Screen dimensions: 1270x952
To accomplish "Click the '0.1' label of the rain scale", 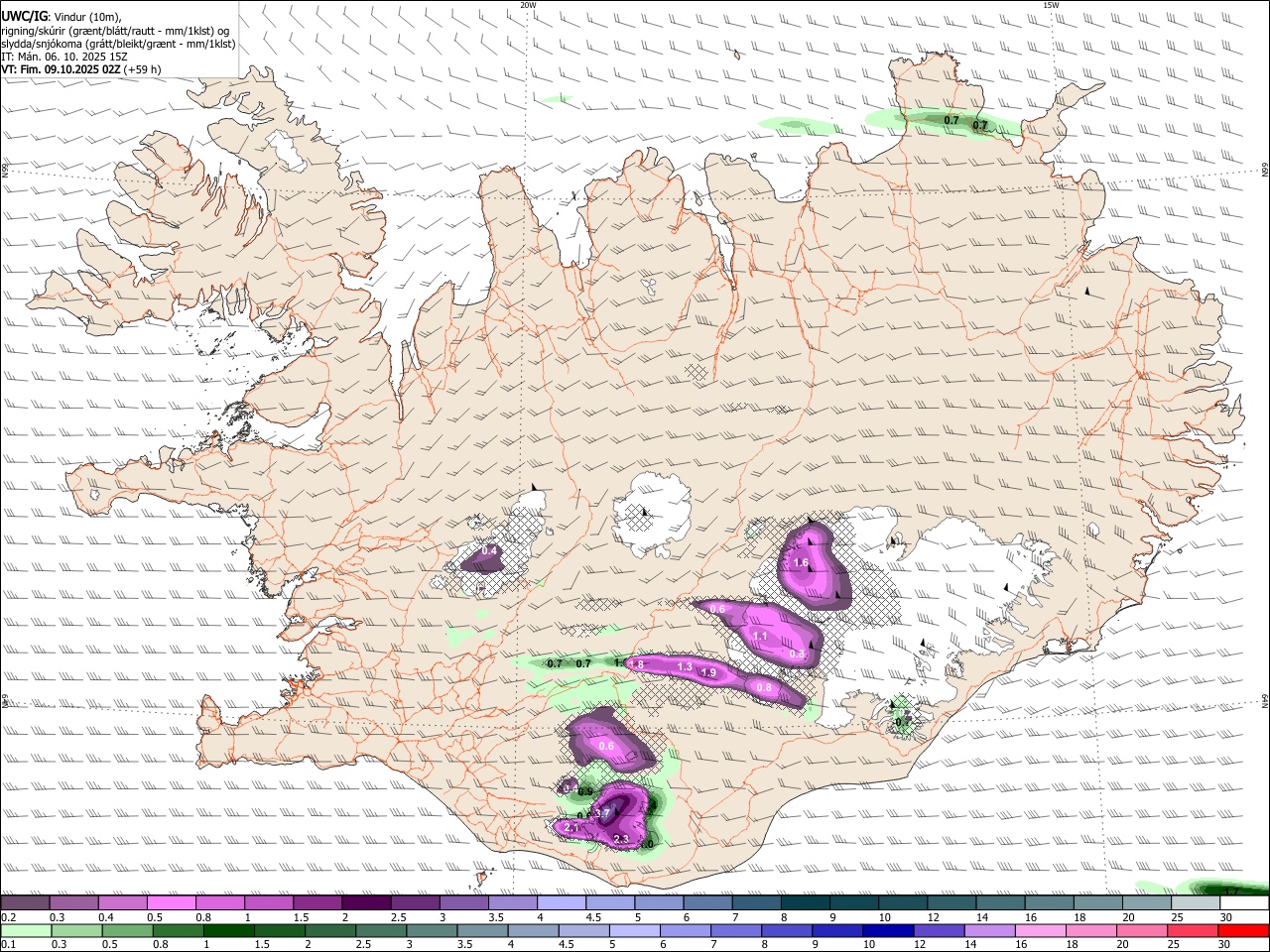I will (8, 945).
